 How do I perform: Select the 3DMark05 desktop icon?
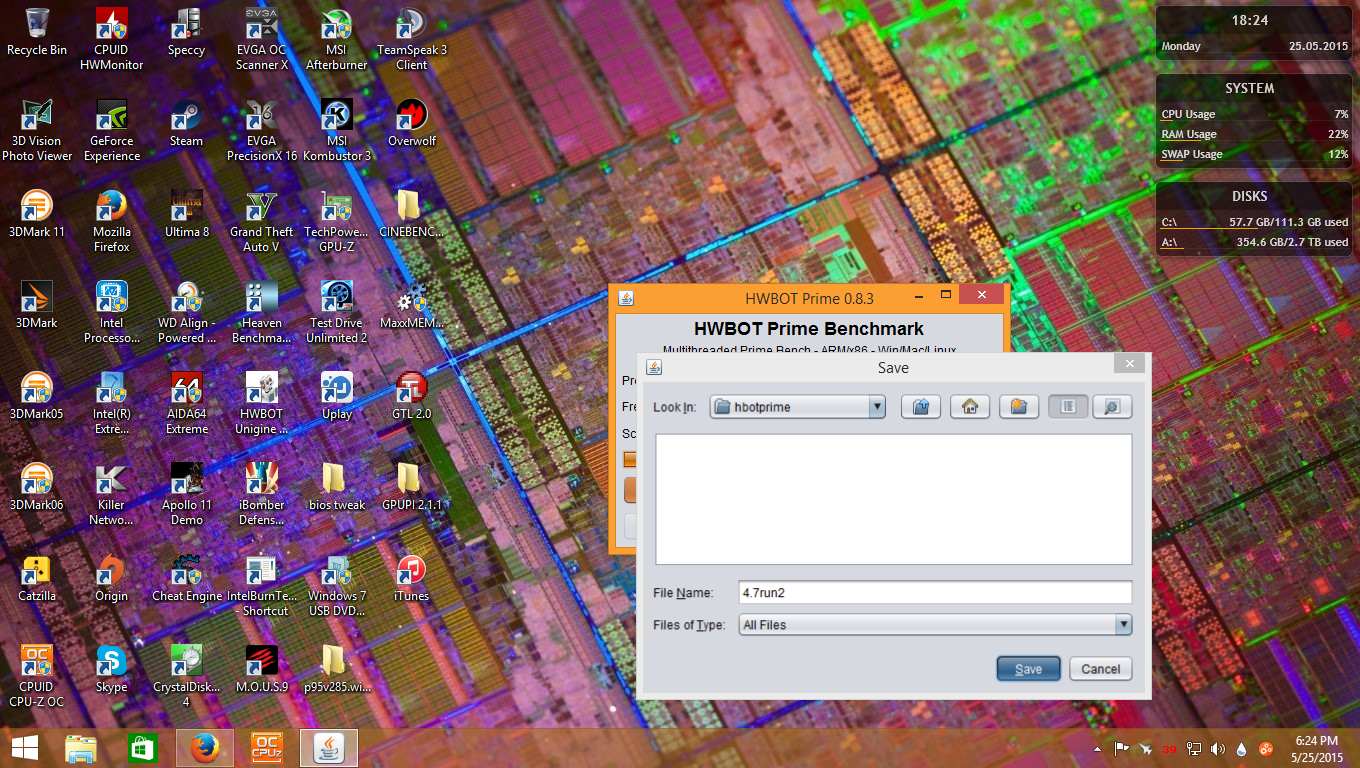tap(37, 396)
